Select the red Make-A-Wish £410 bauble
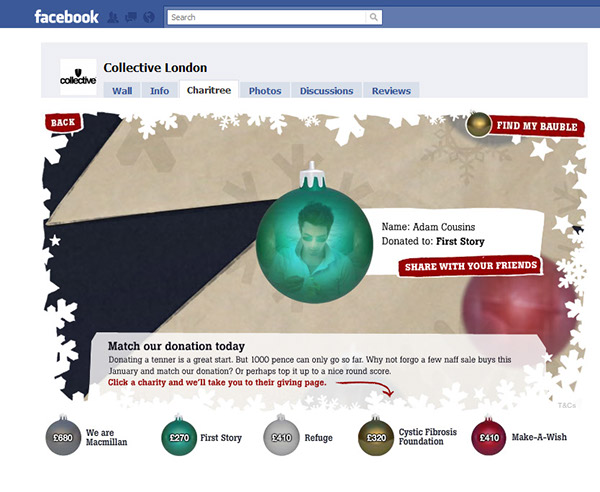The image size is (600, 492). tap(489, 436)
